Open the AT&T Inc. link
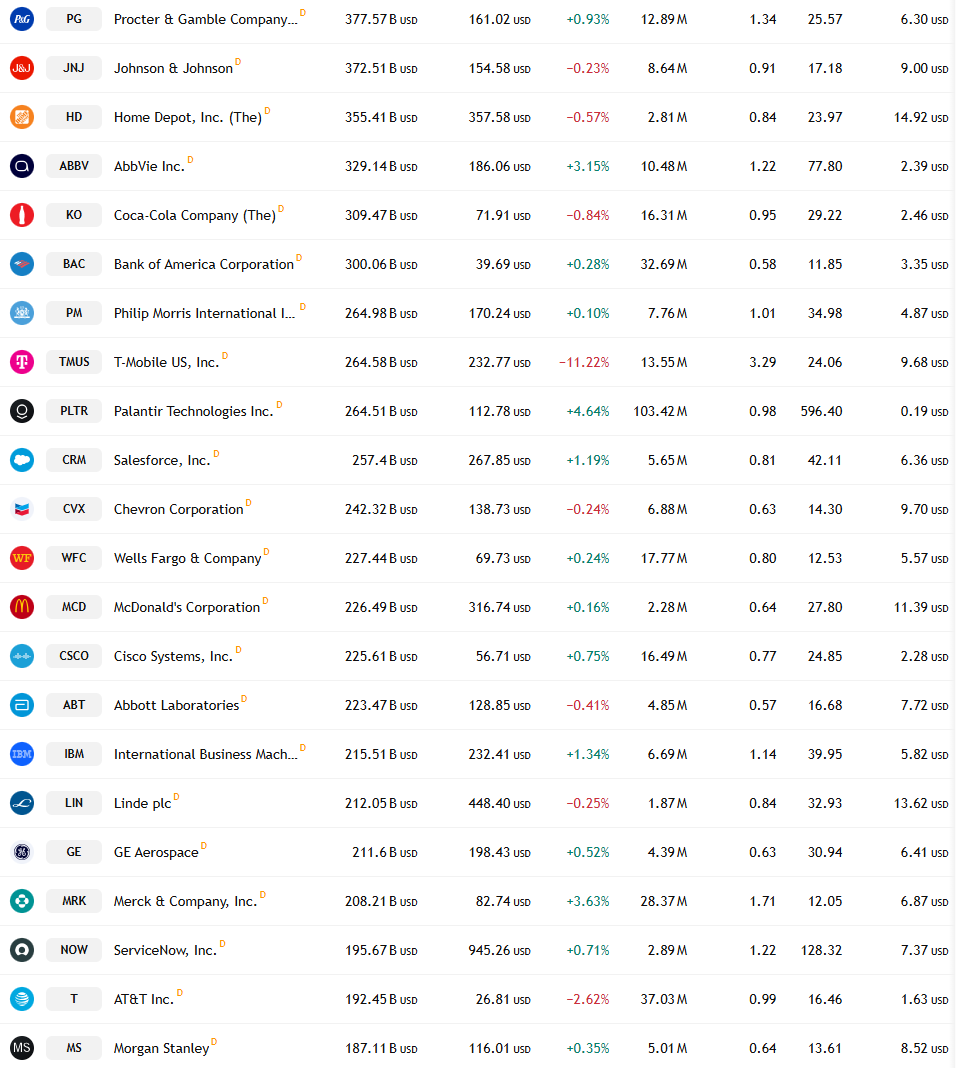 click(x=144, y=999)
